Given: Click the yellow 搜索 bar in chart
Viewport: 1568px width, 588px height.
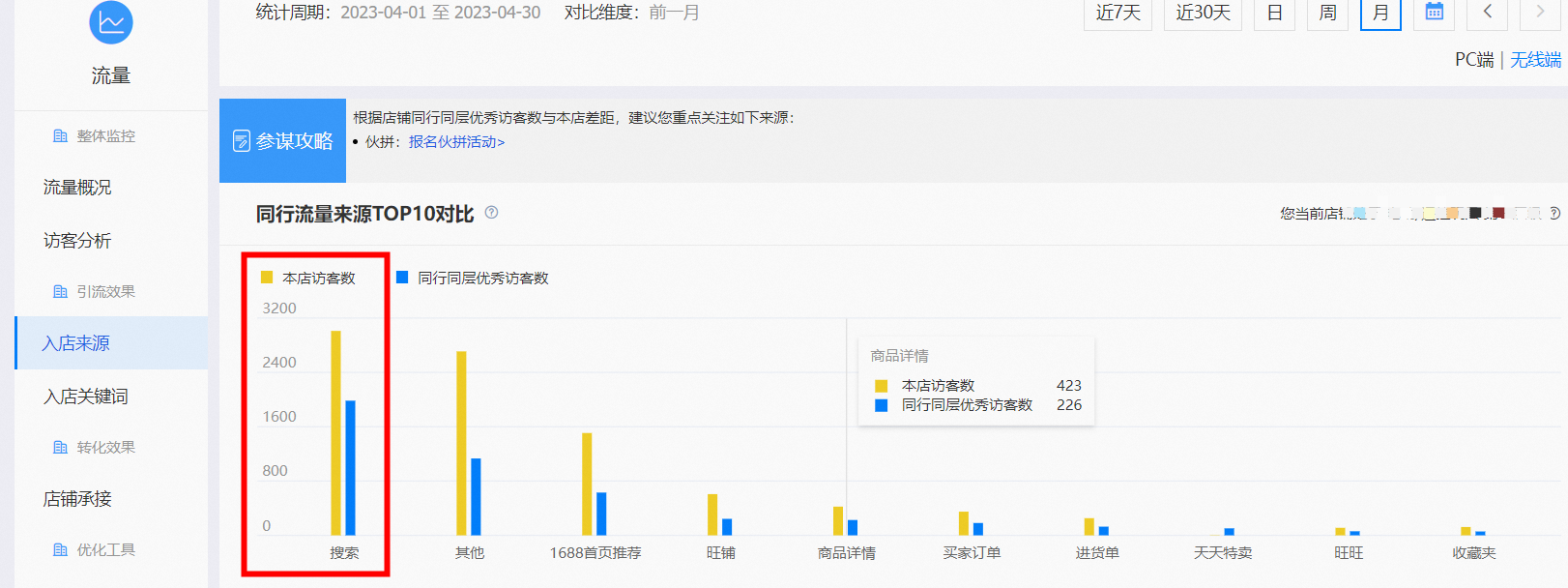Looking at the screenshot, I should click(335, 433).
